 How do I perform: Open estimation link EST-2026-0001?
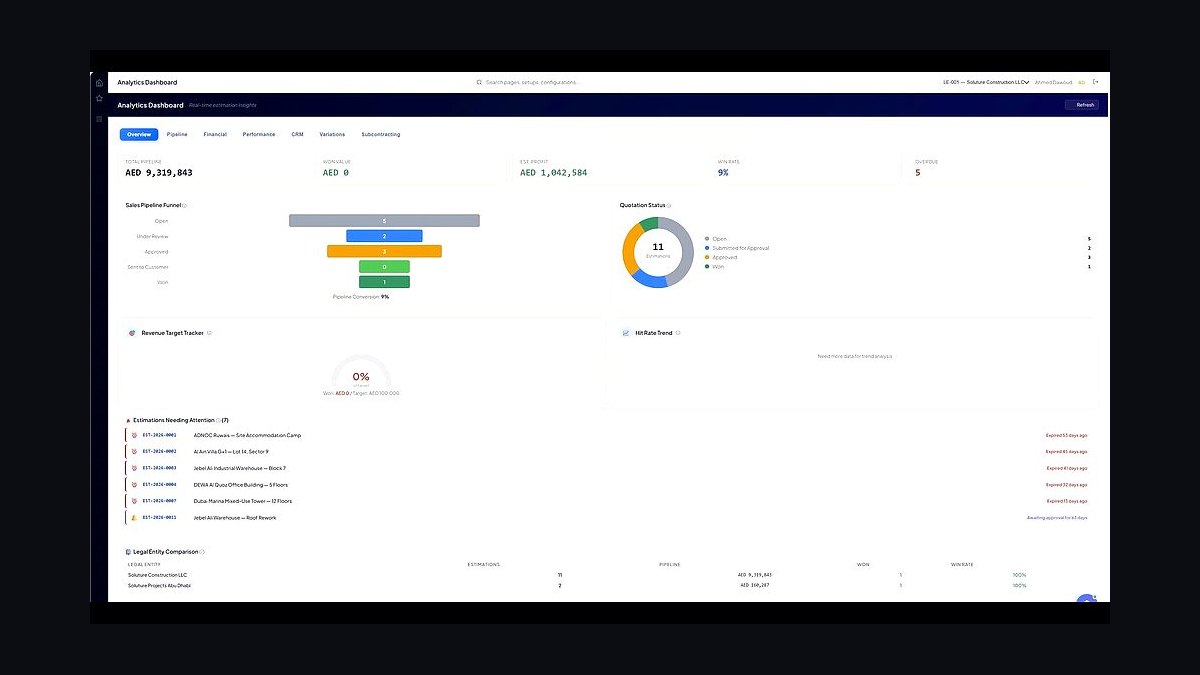pyautogui.click(x=160, y=436)
